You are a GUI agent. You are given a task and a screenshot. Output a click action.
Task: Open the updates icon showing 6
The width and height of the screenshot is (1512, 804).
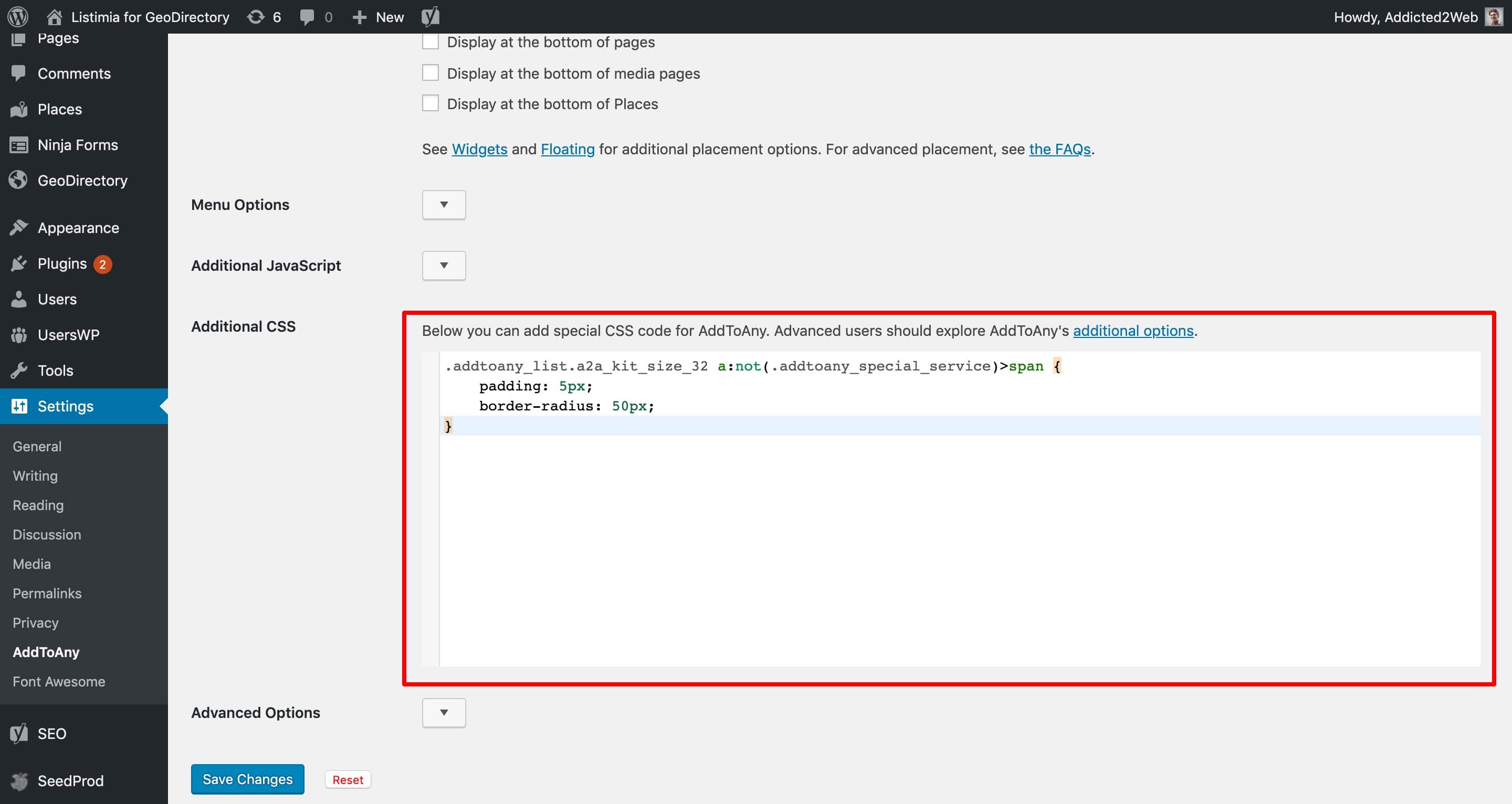click(x=255, y=17)
